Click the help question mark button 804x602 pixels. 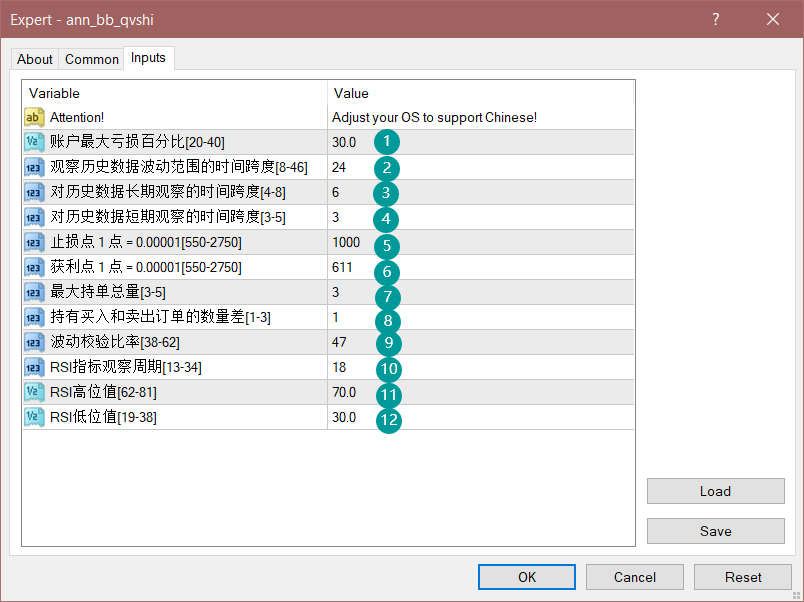click(x=716, y=19)
